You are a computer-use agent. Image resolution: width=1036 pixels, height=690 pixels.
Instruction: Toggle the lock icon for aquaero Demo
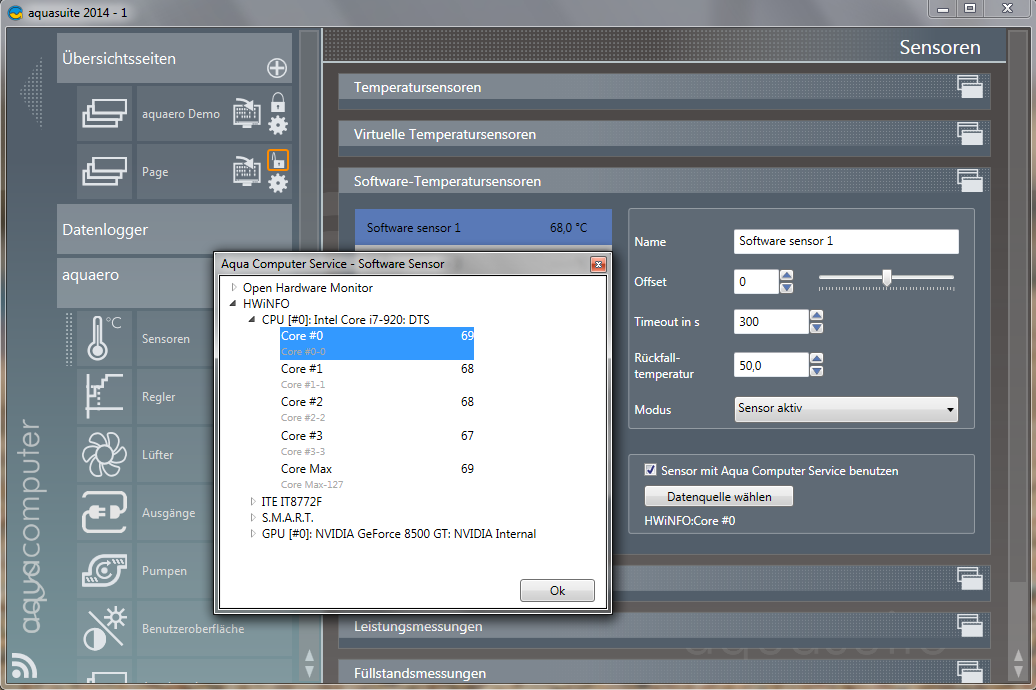(x=277, y=102)
